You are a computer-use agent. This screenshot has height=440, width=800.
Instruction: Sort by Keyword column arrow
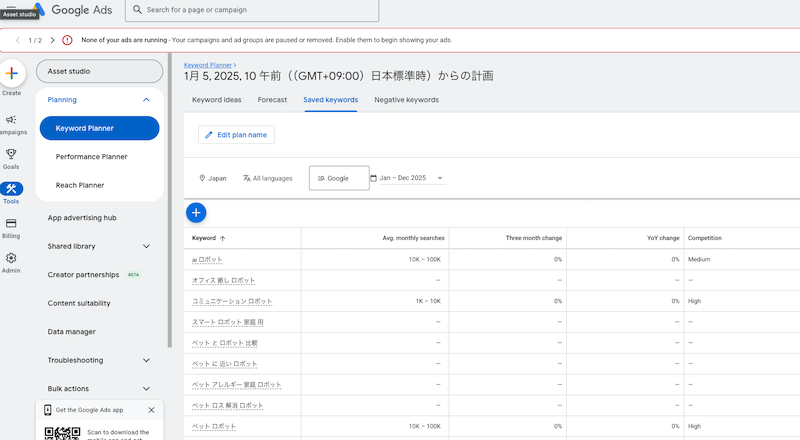[222, 238]
